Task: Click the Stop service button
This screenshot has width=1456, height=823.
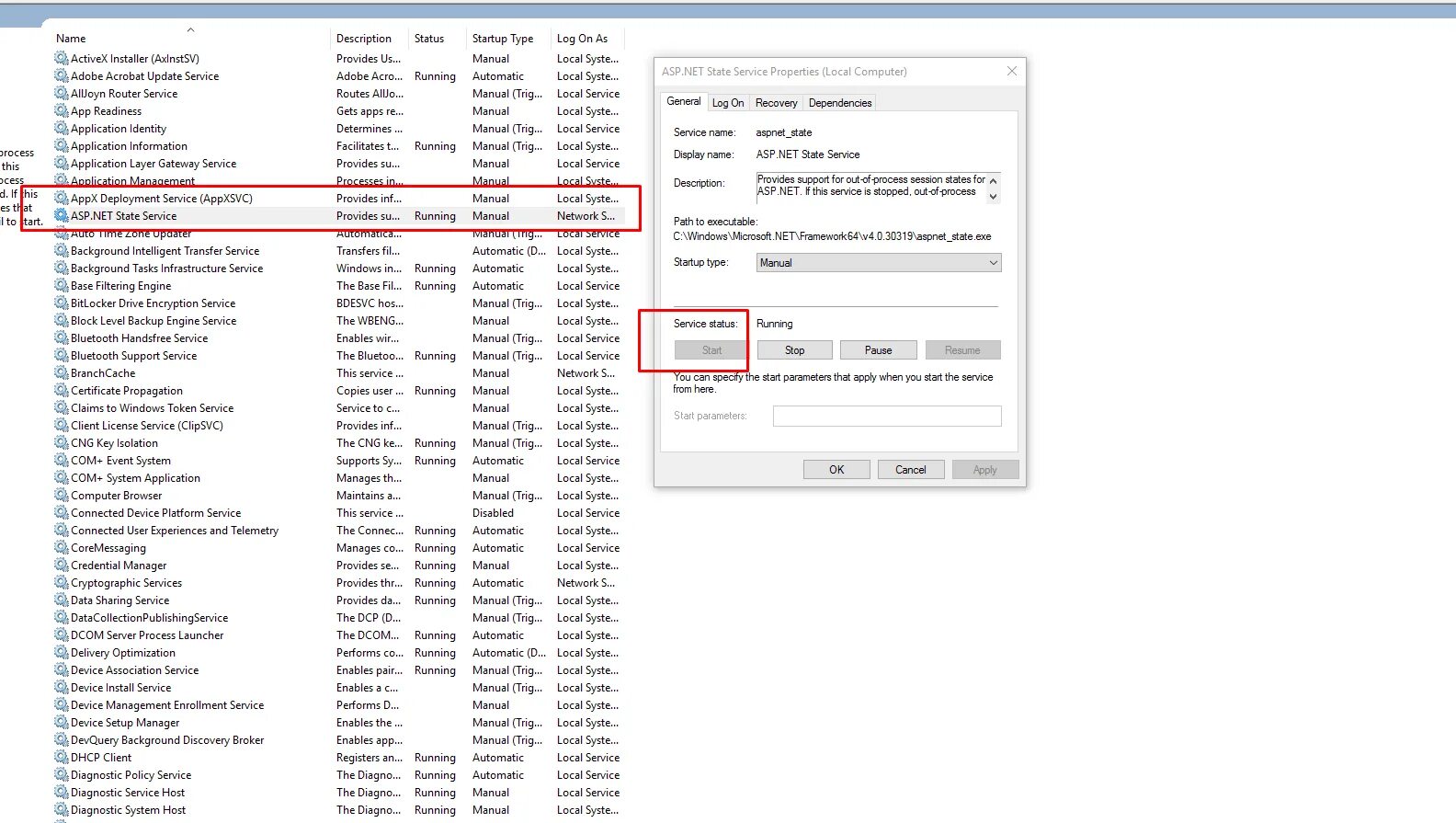Action: pos(795,350)
